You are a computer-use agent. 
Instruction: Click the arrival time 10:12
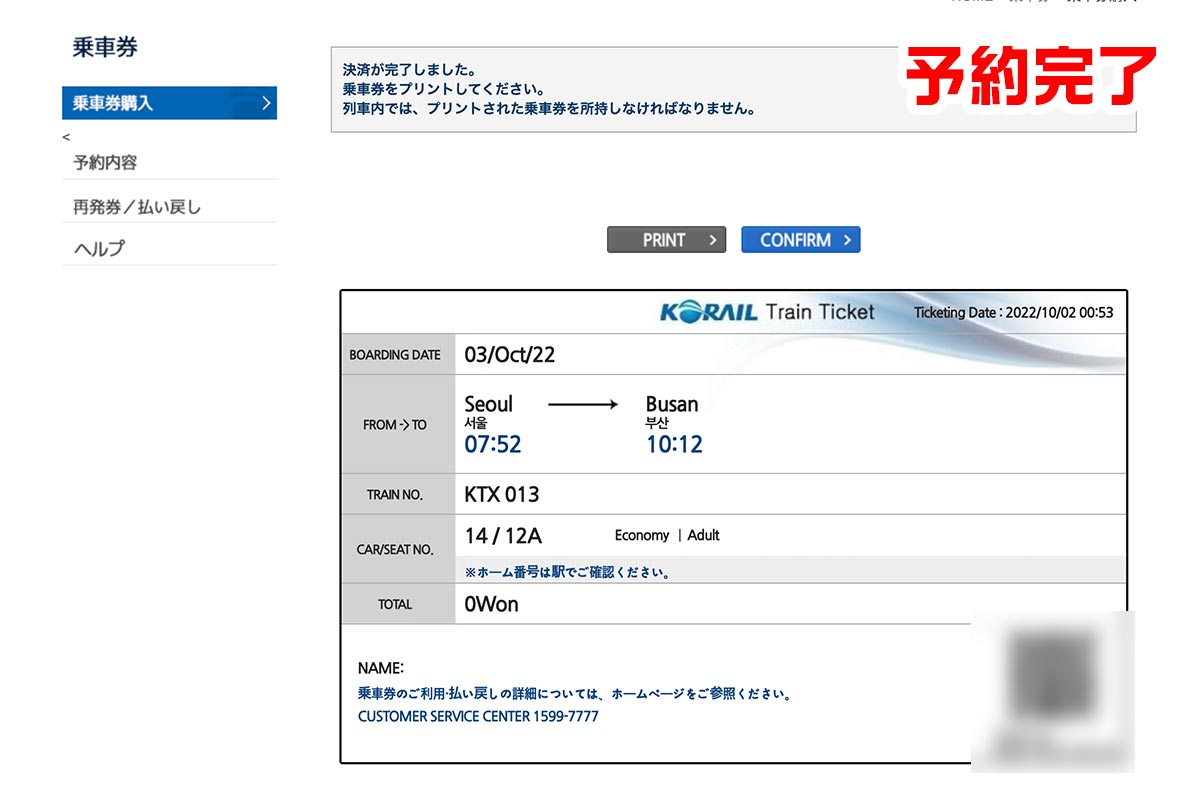[x=674, y=444]
